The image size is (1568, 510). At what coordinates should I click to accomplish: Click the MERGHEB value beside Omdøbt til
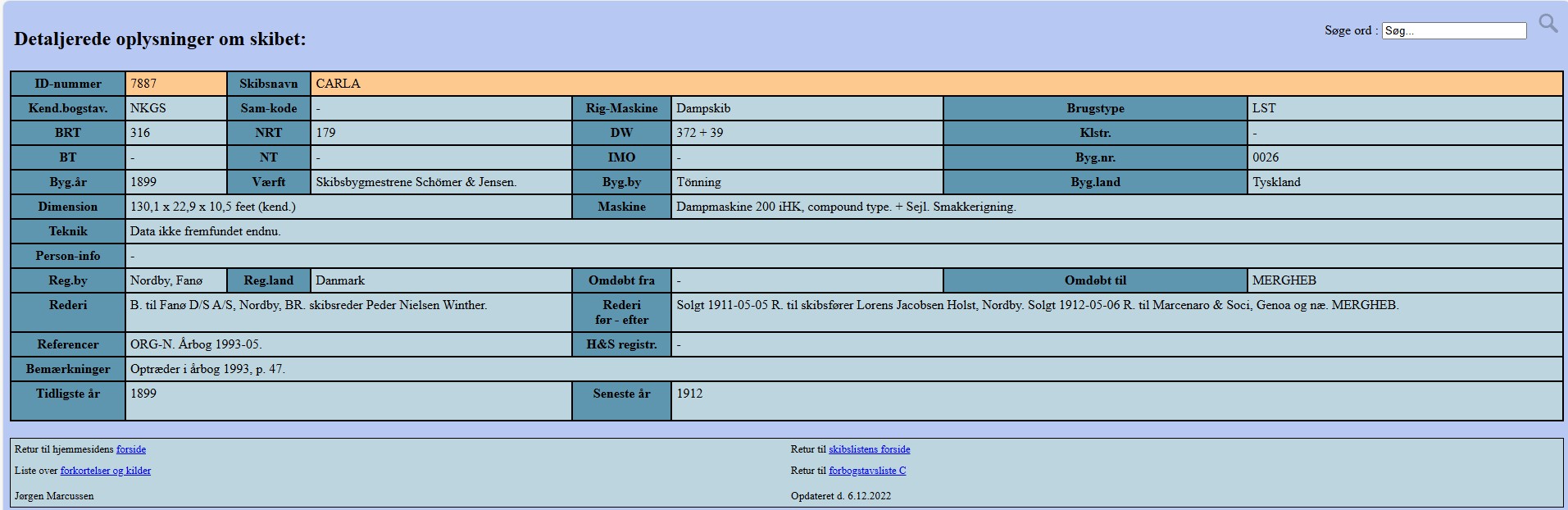point(1284,280)
